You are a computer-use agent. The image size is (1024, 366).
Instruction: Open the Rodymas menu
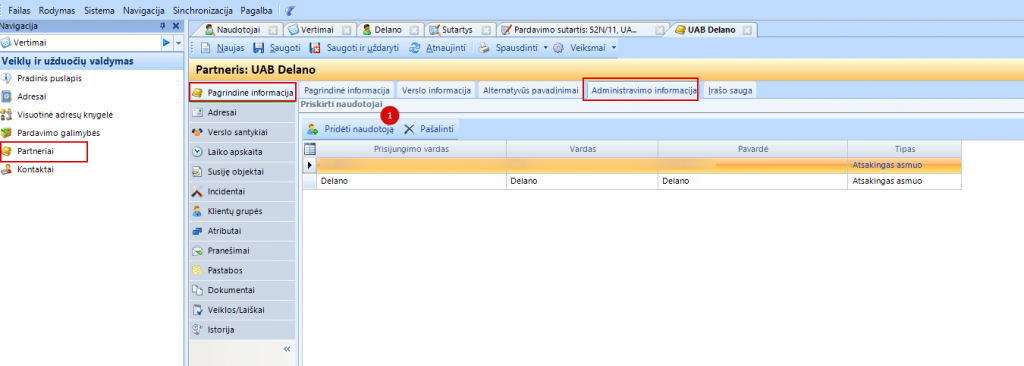tap(57, 10)
